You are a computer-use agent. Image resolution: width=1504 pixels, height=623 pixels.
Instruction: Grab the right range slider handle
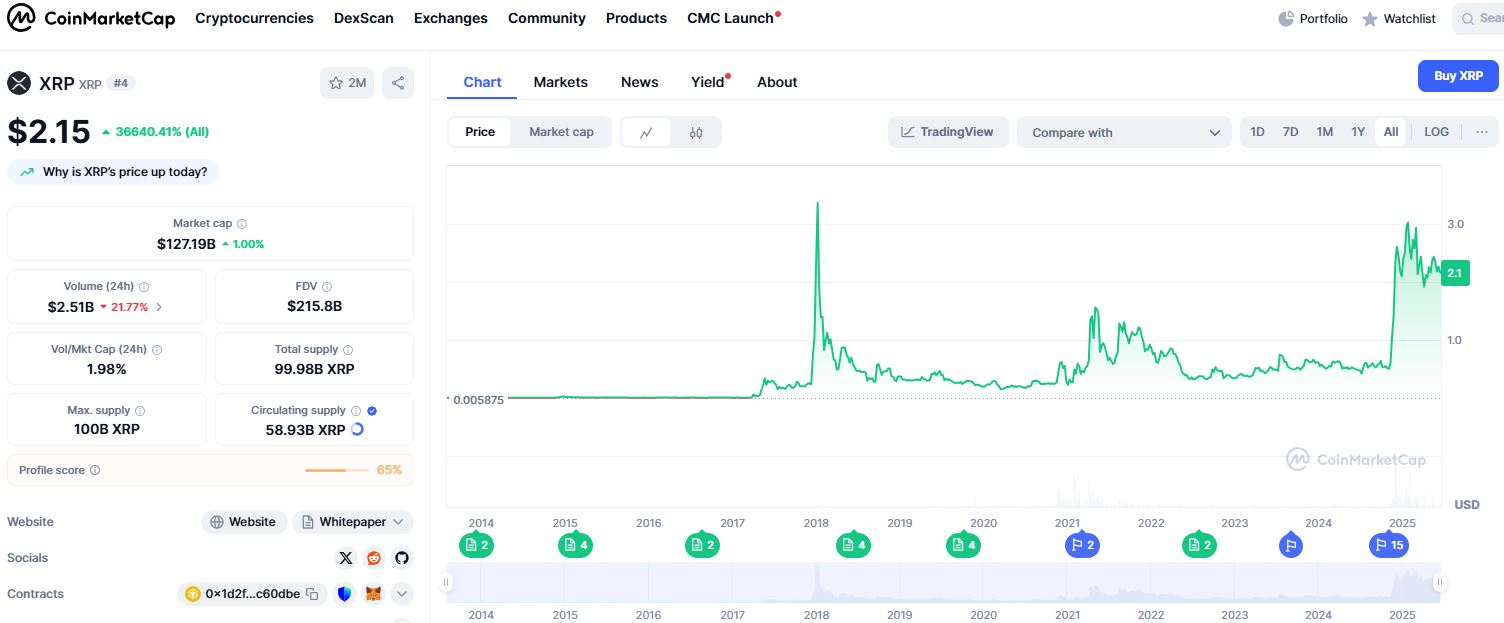(1440, 582)
